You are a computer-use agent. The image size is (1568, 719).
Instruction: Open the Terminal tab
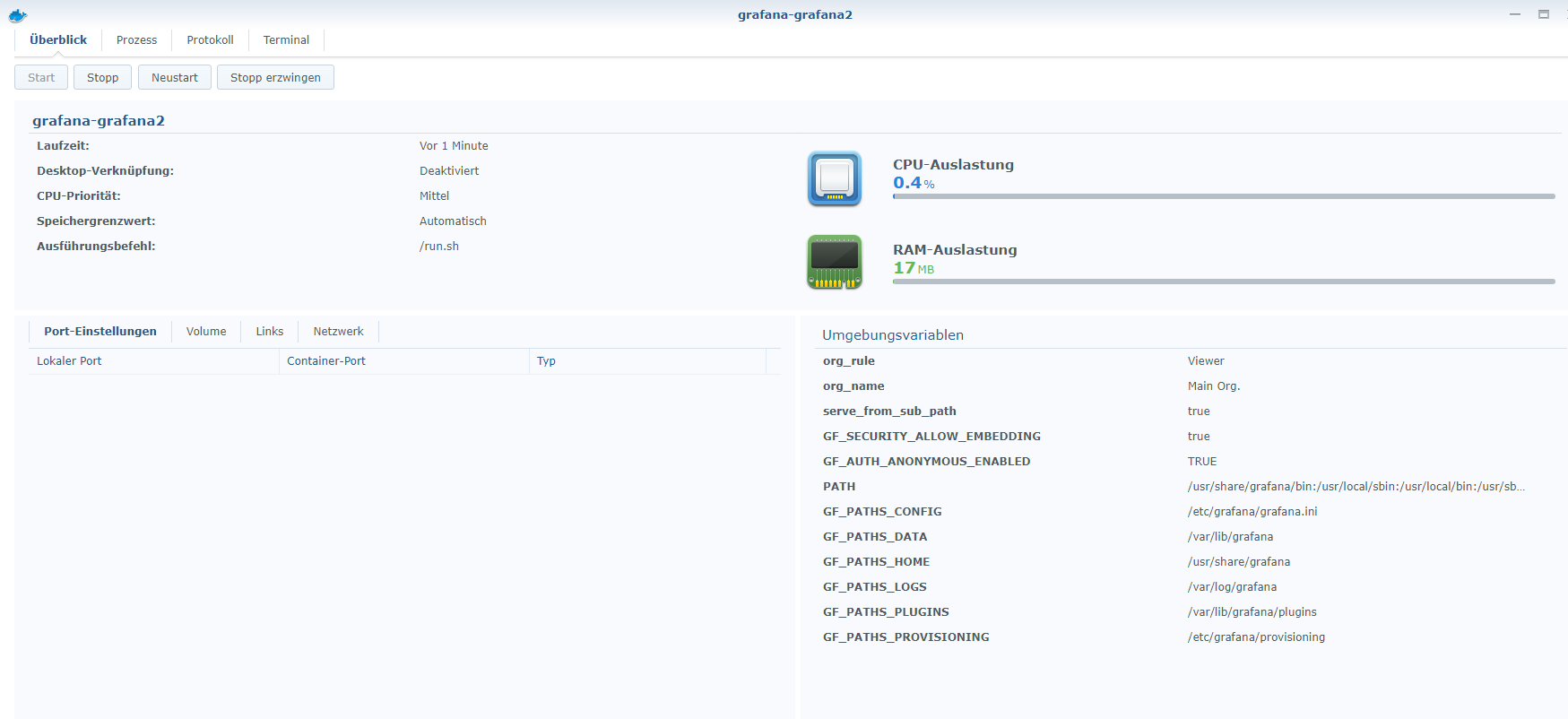(286, 39)
